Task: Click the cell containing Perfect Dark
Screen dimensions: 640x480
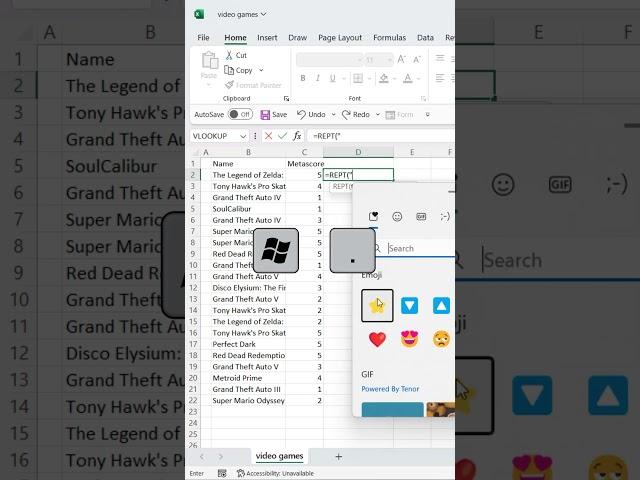Action: pyautogui.click(x=248, y=344)
